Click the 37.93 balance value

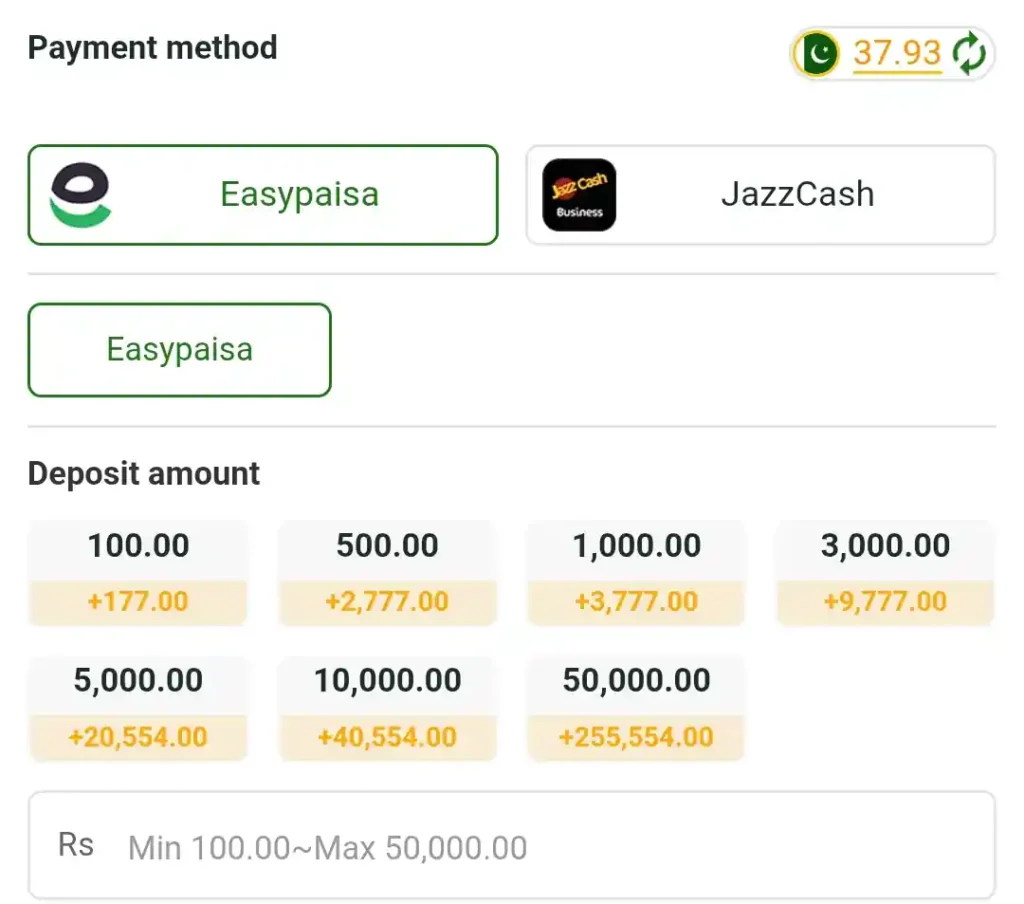[x=897, y=52]
